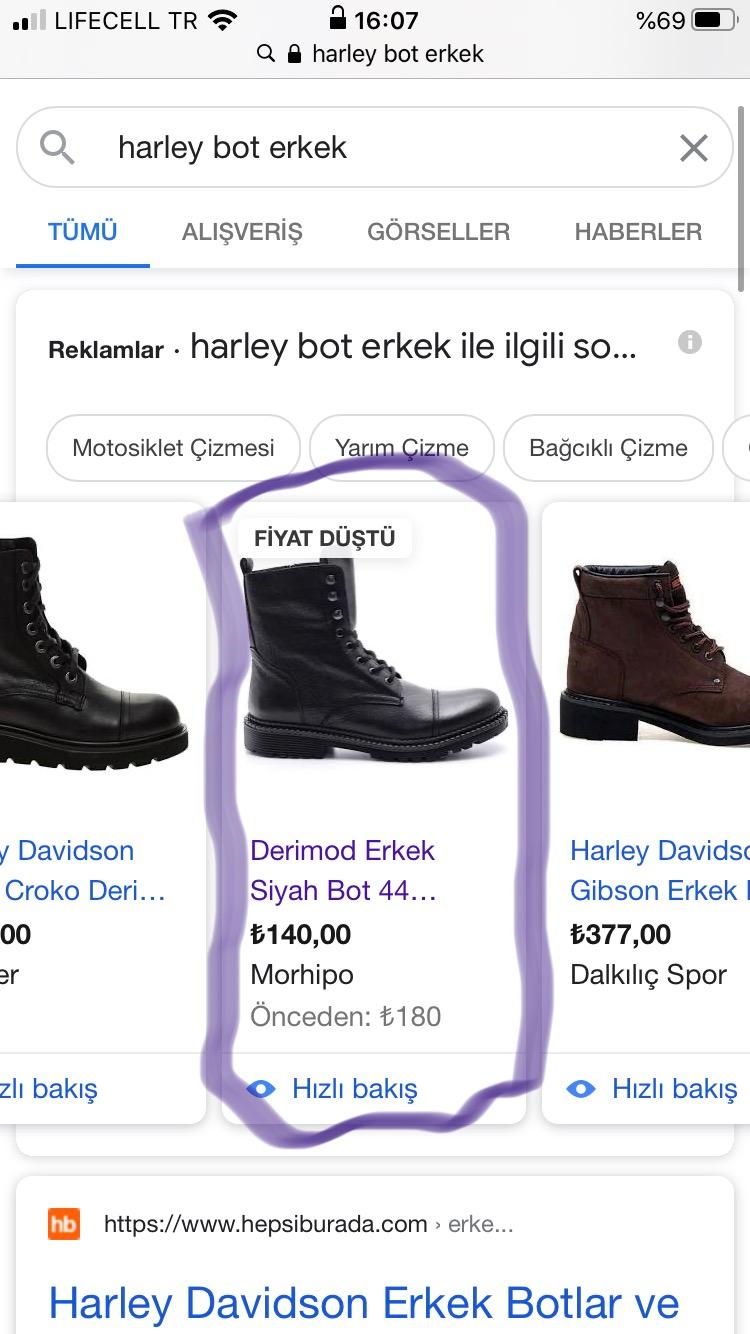The height and width of the screenshot is (1334, 750).
Task: Open the HABERLER tab
Action: [x=638, y=232]
